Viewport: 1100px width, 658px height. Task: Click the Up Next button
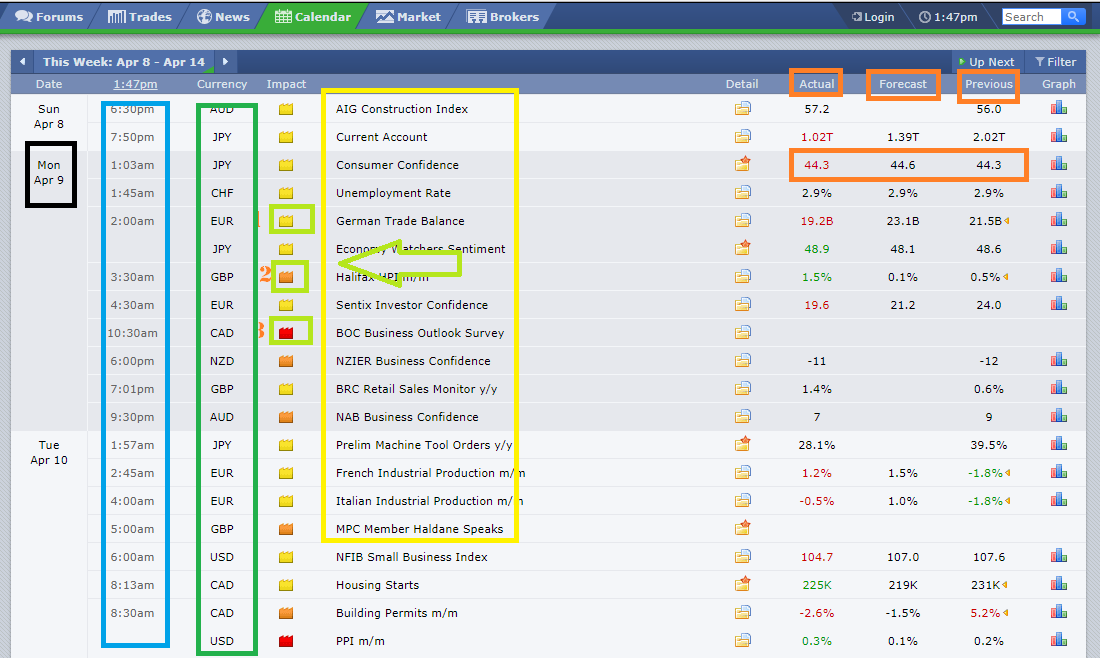click(x=986, y=62)
